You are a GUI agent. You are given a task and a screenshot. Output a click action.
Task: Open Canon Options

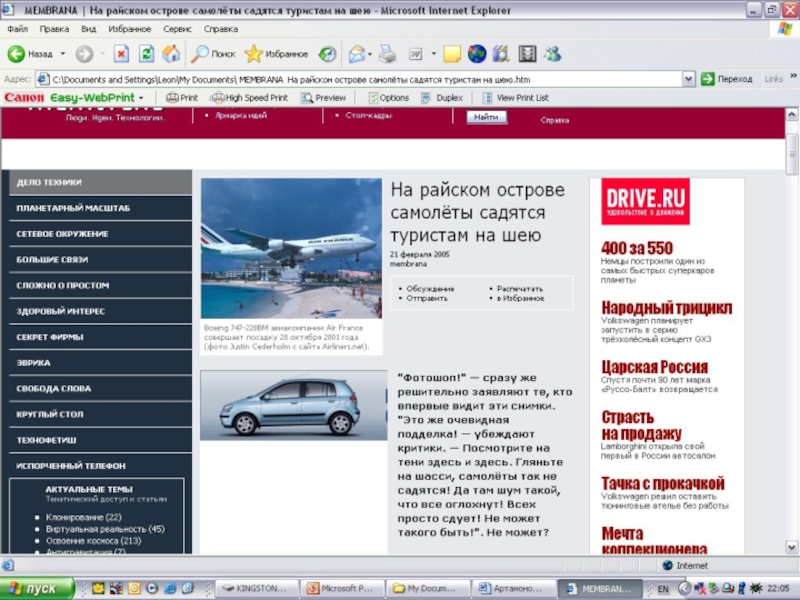[389, 97]
